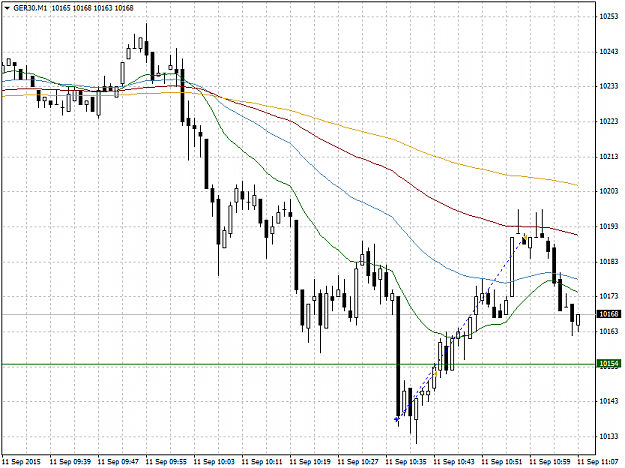Select the price scale label 10243
The height and width of the screenshot is (468, 625).
(609, 52)
